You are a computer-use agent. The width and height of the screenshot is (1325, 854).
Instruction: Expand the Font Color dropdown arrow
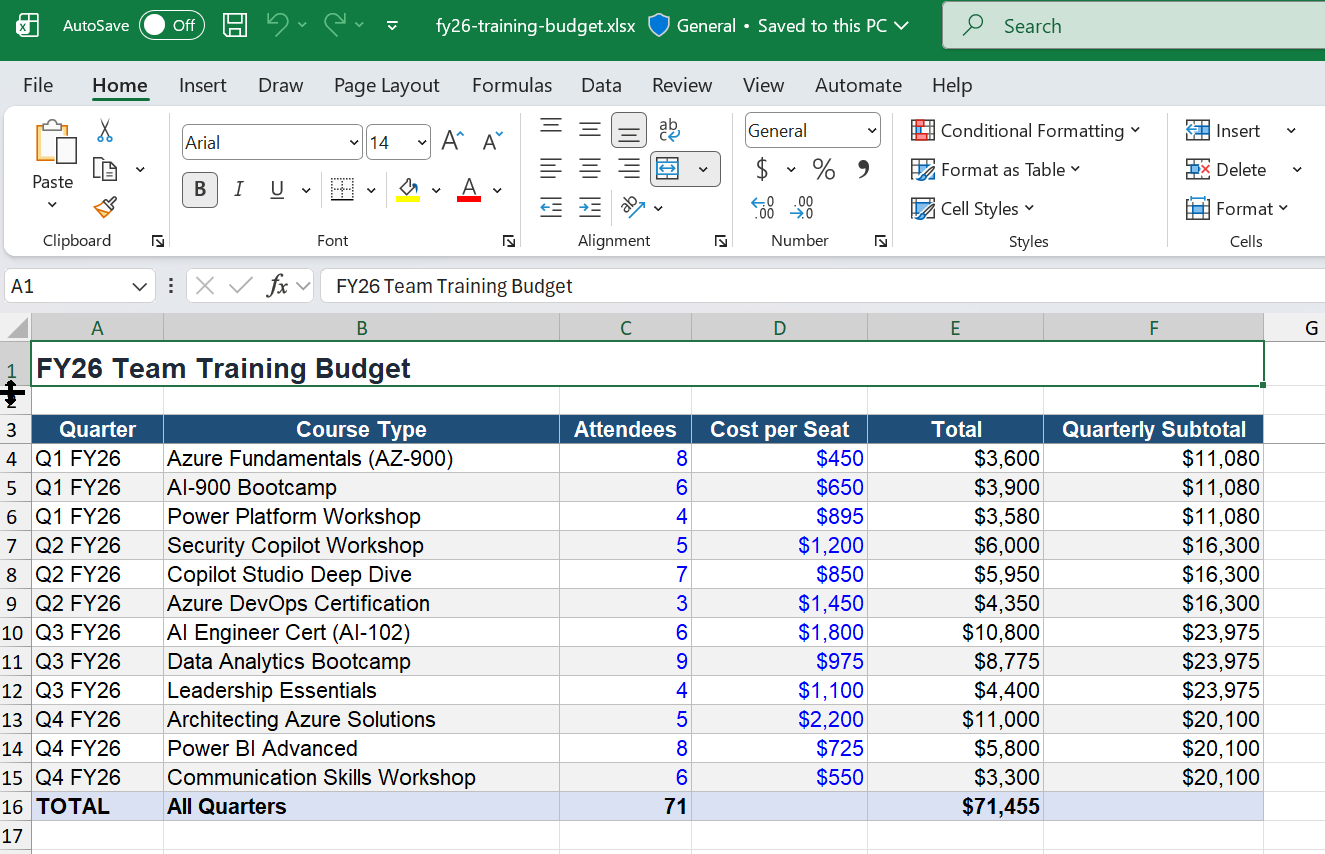[x=496, y=190]
